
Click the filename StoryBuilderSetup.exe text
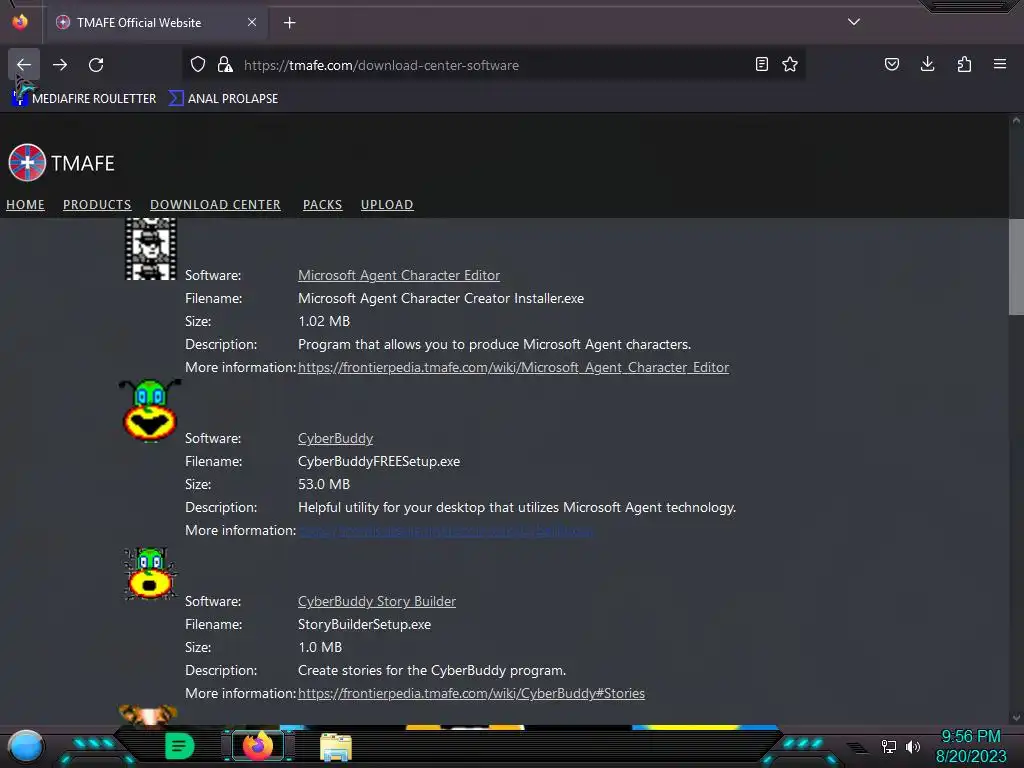[x=364, y=624]
